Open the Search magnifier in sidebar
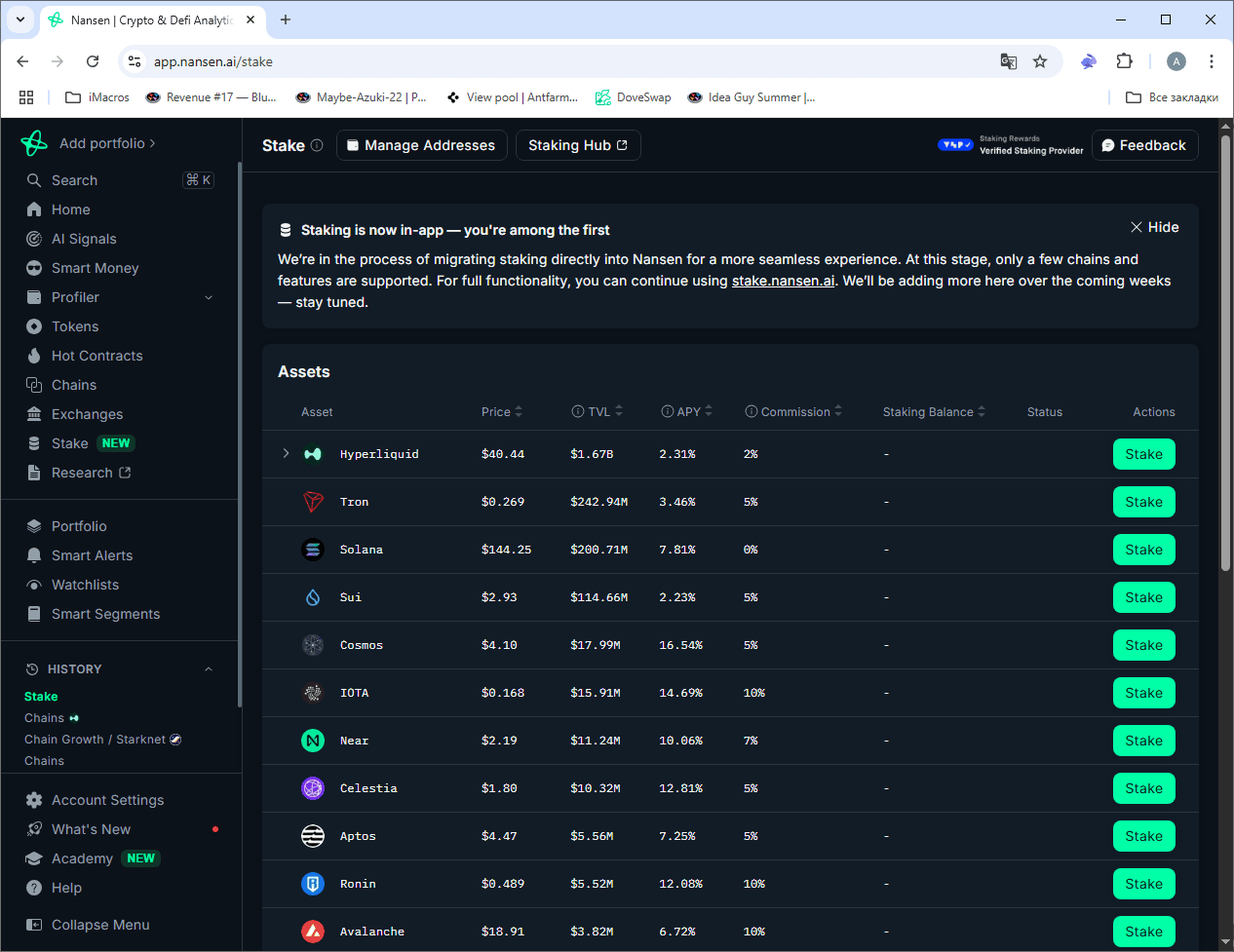Viewport: 1234px width, 952px height. (34, 180)
